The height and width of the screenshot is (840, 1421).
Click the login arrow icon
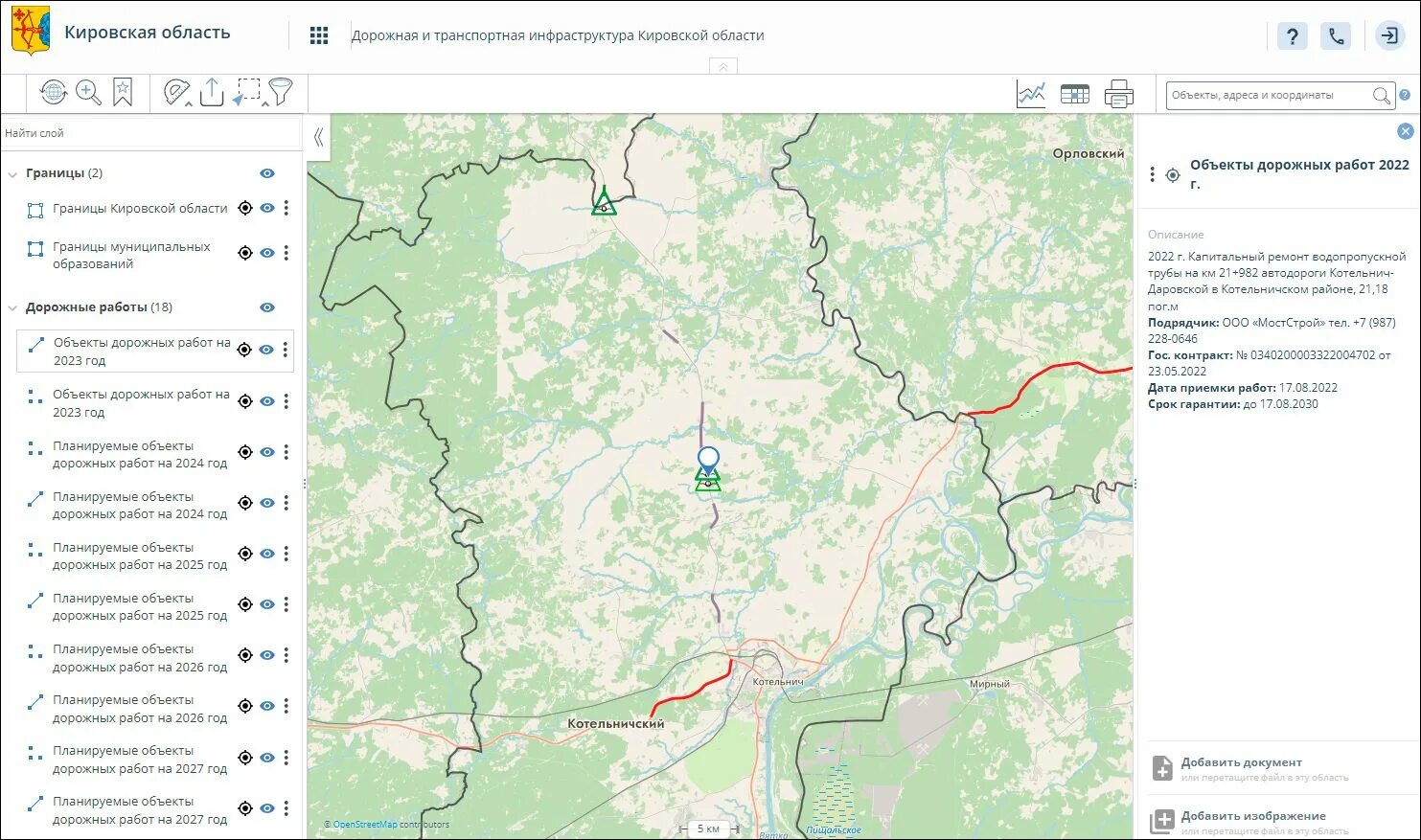pyautogui.click(x=1388, y=36)
